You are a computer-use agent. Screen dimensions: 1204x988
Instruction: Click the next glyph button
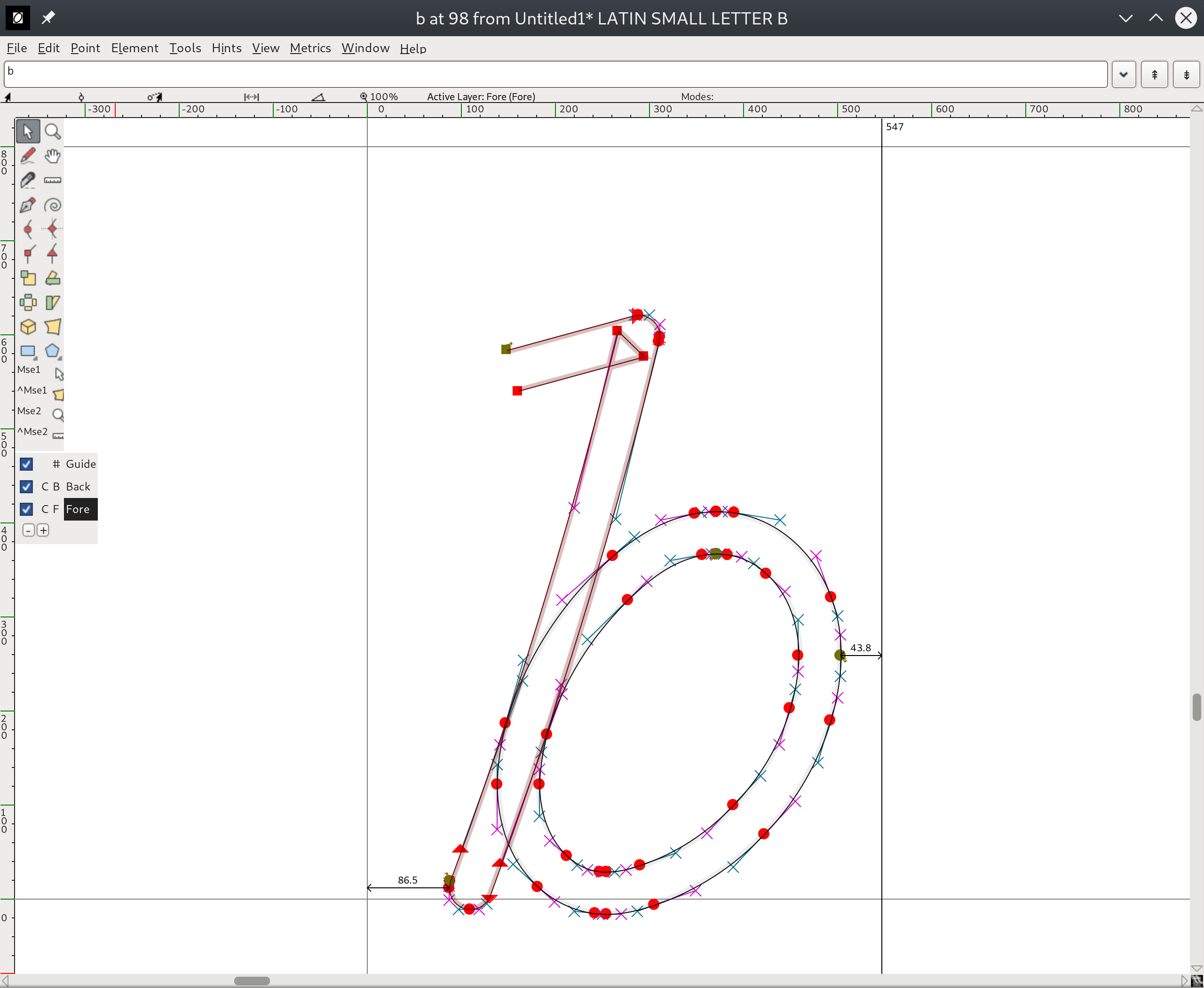[x=1186, y=74]
